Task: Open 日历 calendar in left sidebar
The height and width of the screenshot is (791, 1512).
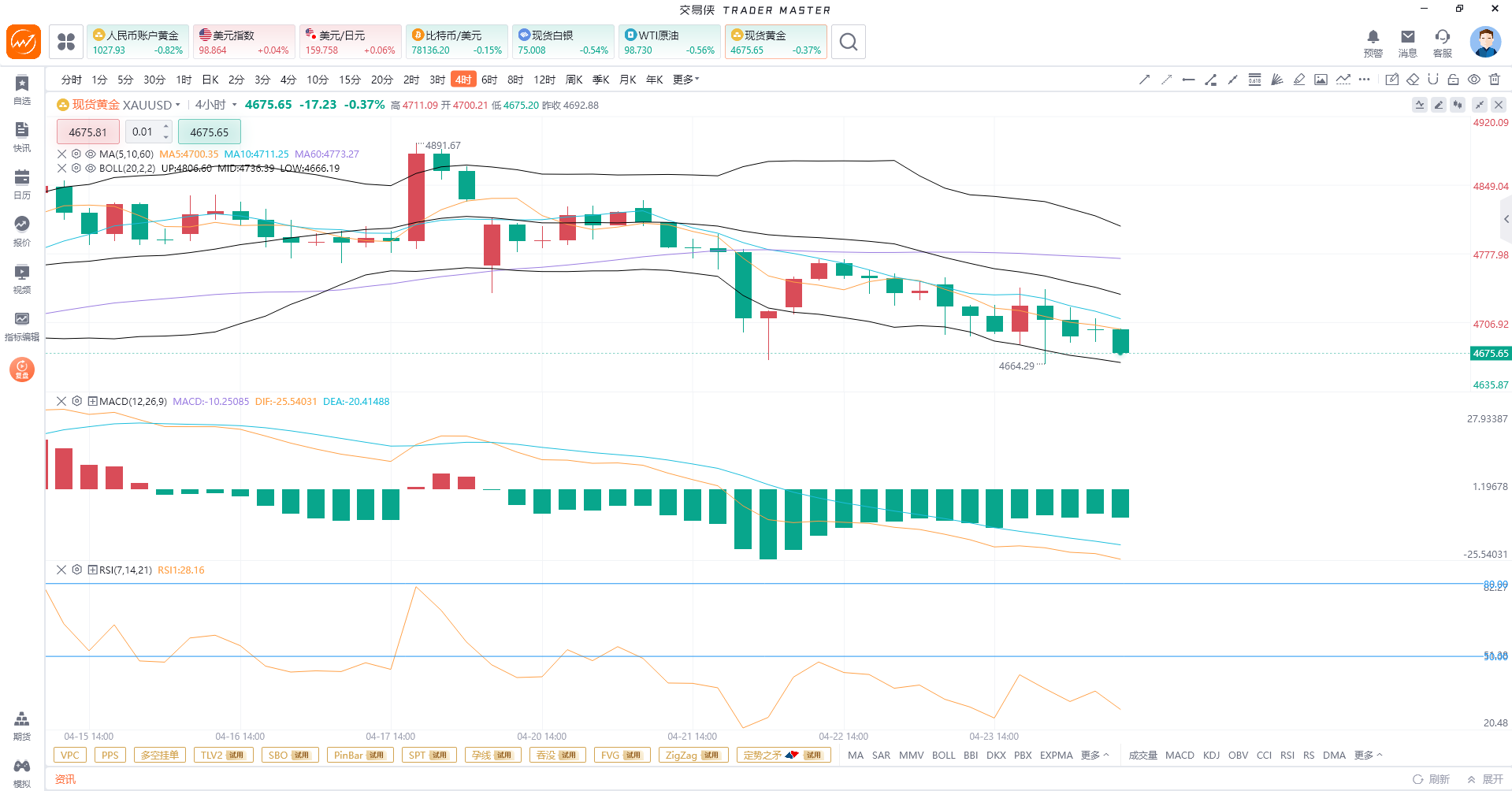Action: (x=22, y=184)
